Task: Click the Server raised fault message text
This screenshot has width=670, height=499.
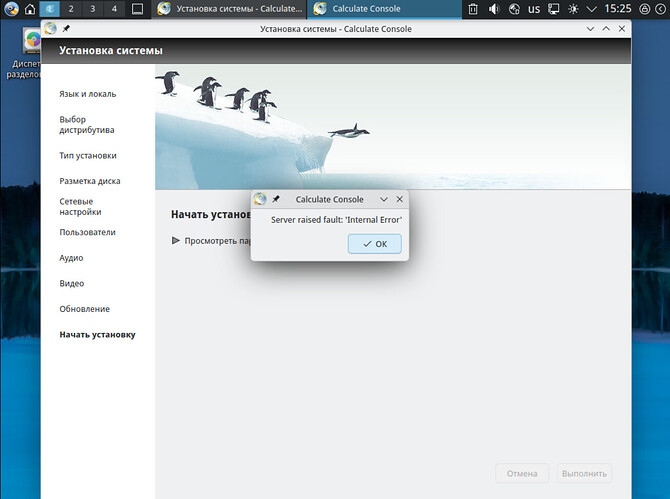Action: point(336,220)
